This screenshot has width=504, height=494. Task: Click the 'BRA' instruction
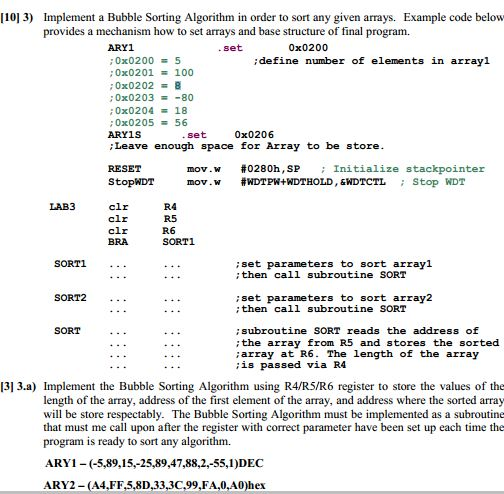118,242
